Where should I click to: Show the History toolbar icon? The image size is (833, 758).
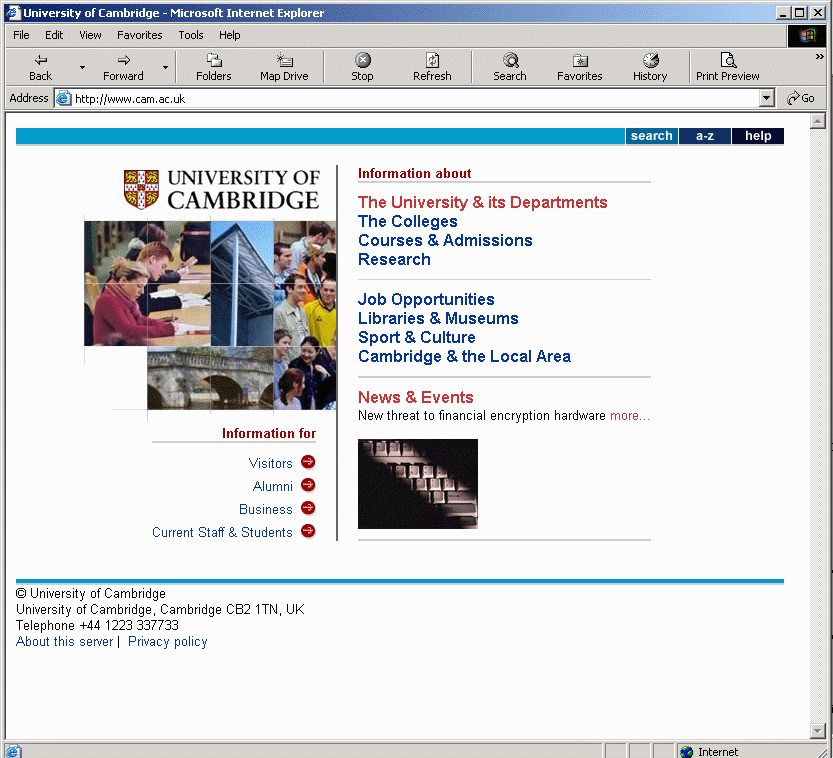650,60
